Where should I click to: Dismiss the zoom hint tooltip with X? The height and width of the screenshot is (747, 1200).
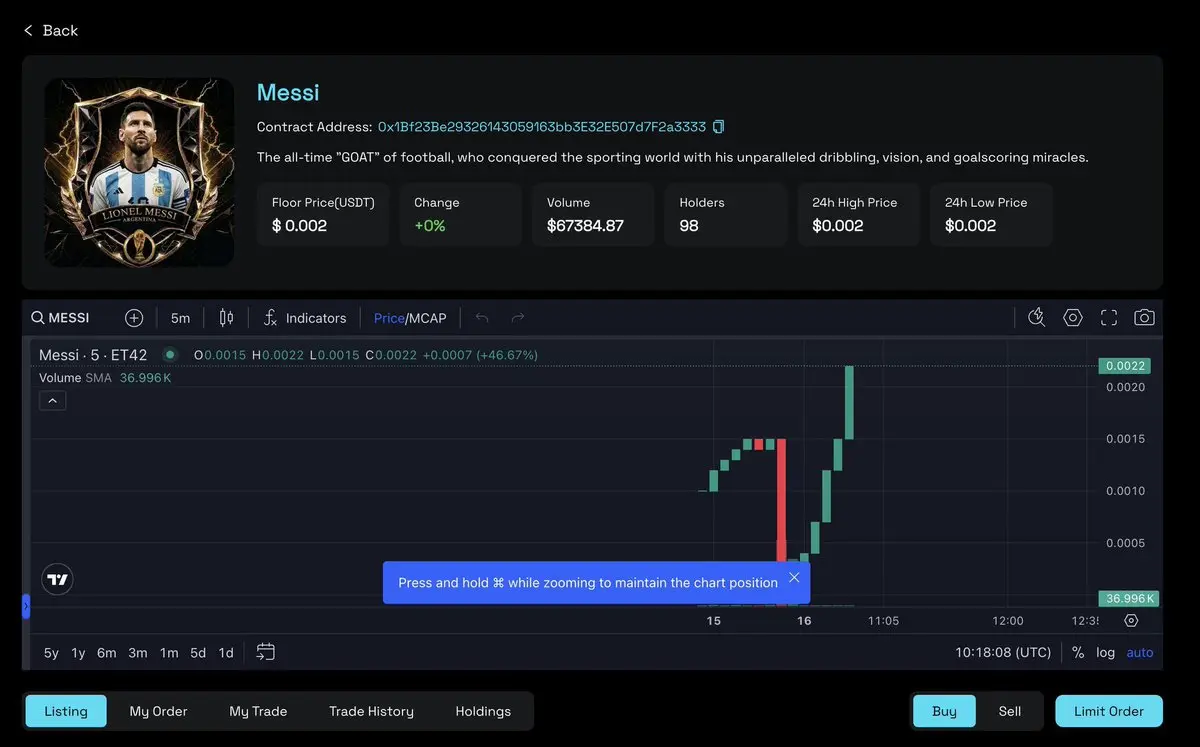click(x=794, y=578)
